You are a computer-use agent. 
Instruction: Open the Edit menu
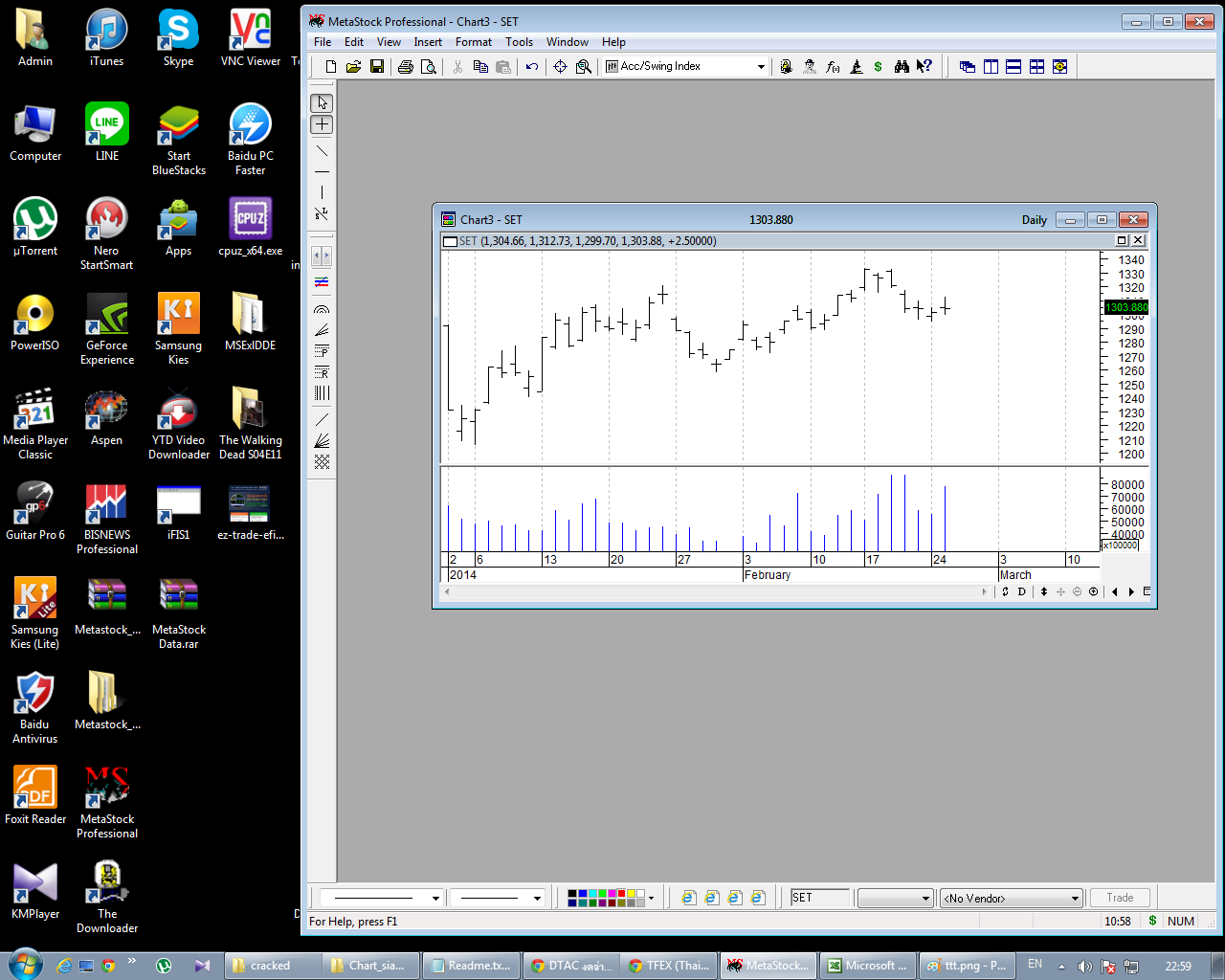point(354,42)
